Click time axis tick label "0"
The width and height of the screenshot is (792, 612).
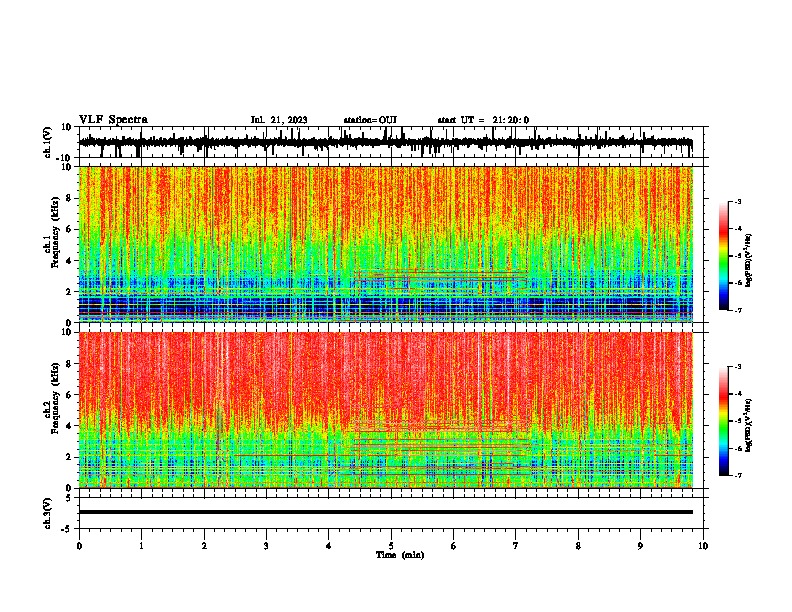point(79,546)
